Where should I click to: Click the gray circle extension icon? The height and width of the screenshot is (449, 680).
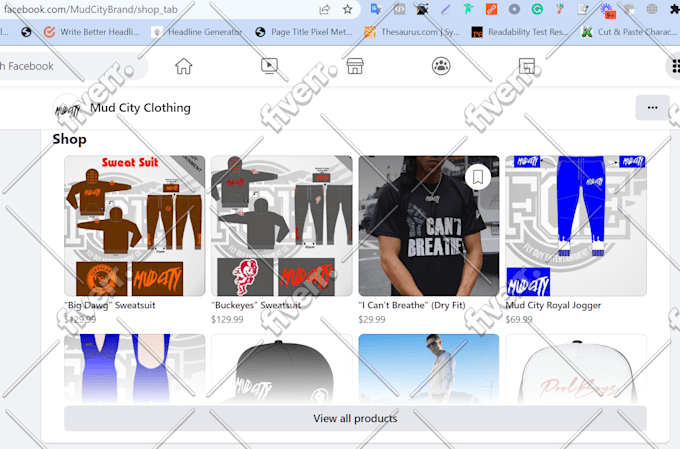point(514,9)
